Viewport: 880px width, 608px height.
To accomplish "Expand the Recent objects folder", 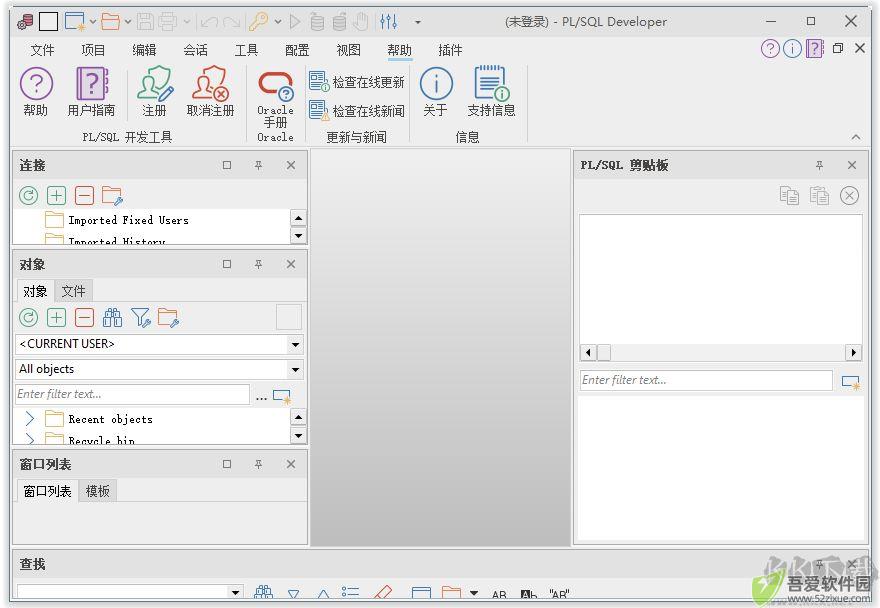I will coord(30,419).
